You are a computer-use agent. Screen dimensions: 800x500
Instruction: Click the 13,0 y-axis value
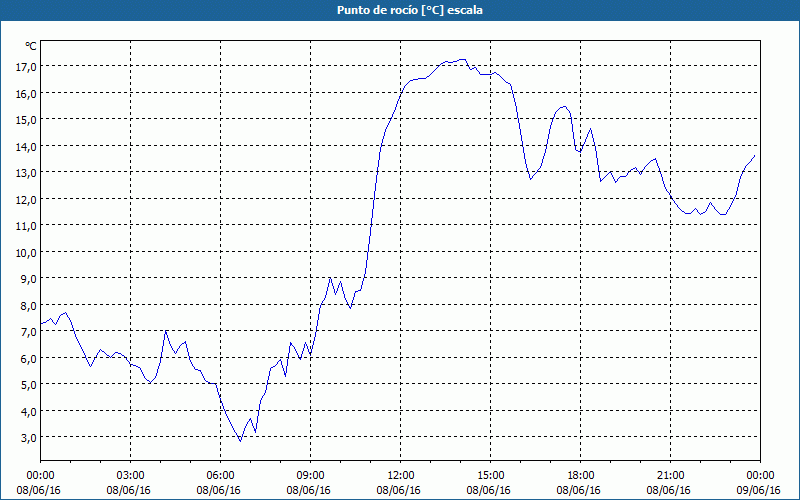pyautogui.click(x=25, y=172)
